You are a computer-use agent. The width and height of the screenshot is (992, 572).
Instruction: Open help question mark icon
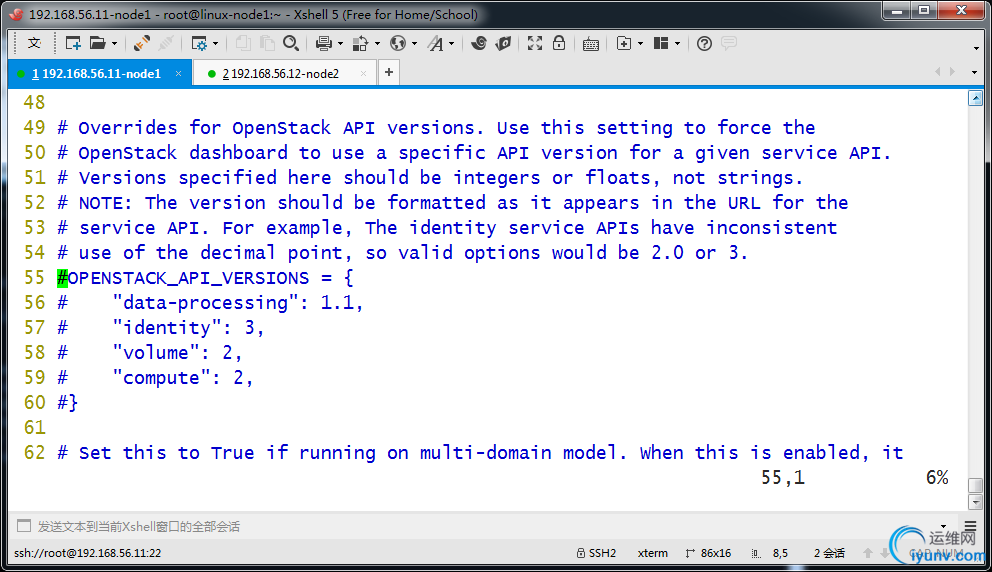[x=704, y=43]
